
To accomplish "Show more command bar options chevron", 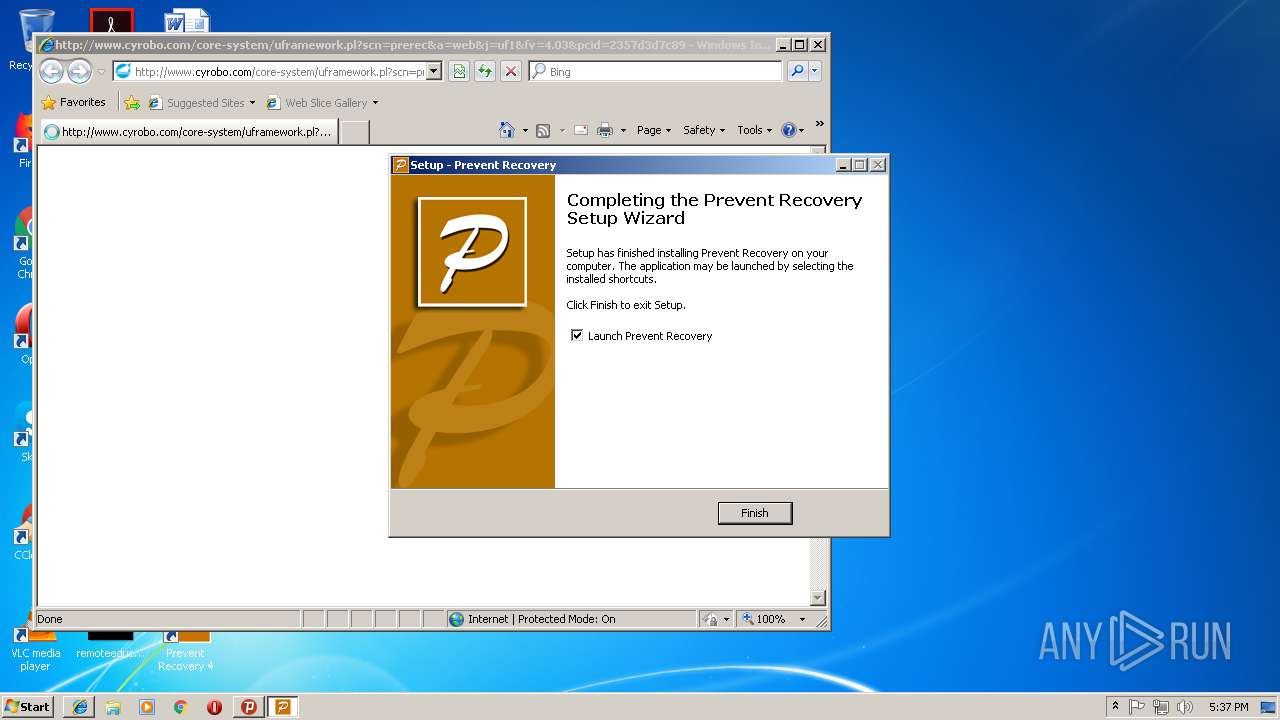I will (x=819, y=124).
